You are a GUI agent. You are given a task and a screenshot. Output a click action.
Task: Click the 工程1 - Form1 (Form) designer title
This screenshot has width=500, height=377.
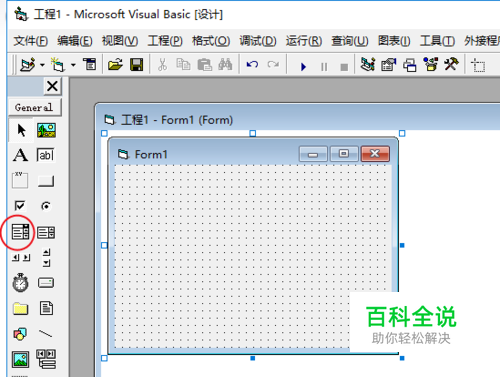[x=177, y=120]
